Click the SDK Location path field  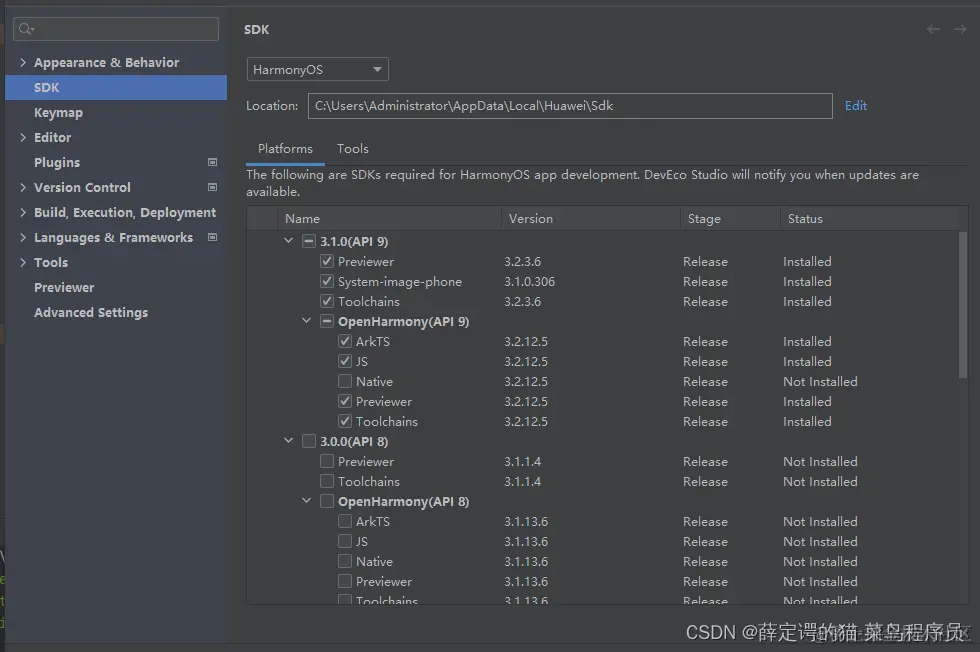tap(570, 106)
